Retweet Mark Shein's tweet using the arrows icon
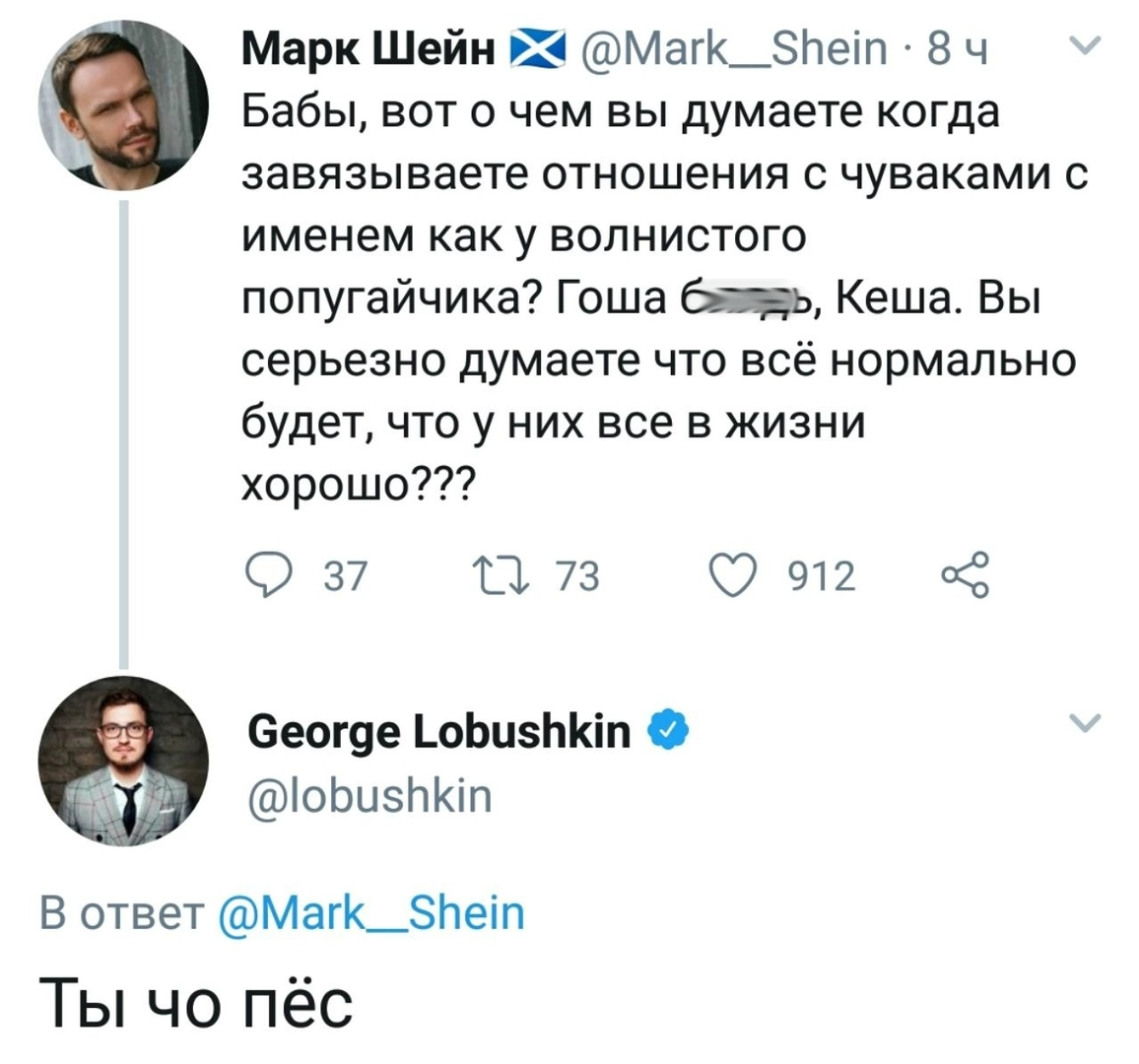Image resolution: width=1139 pixels, height=1064 pixels. click(x=499, y=575)
